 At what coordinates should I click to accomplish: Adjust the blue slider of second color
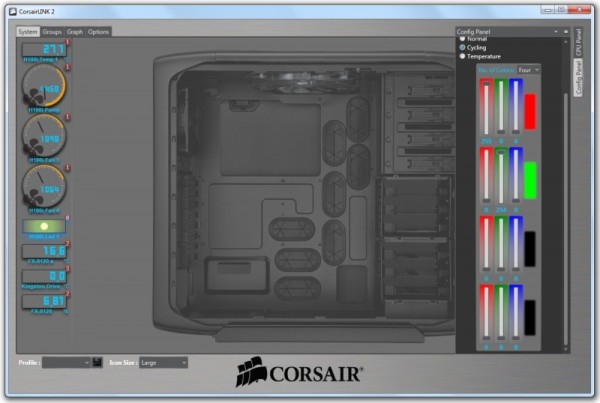click(x=515, y=177)
